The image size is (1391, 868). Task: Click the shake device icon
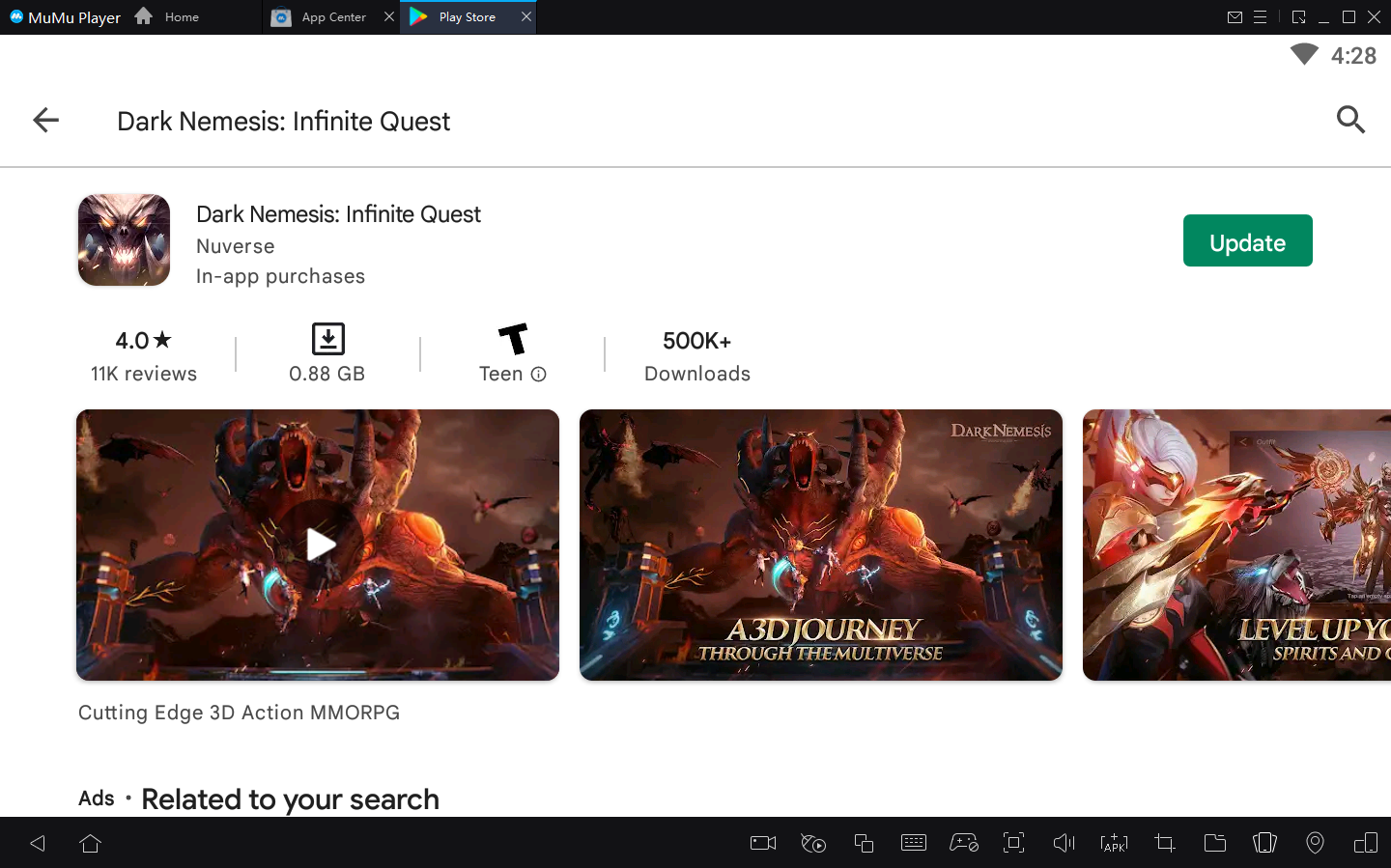[1264, 843]
